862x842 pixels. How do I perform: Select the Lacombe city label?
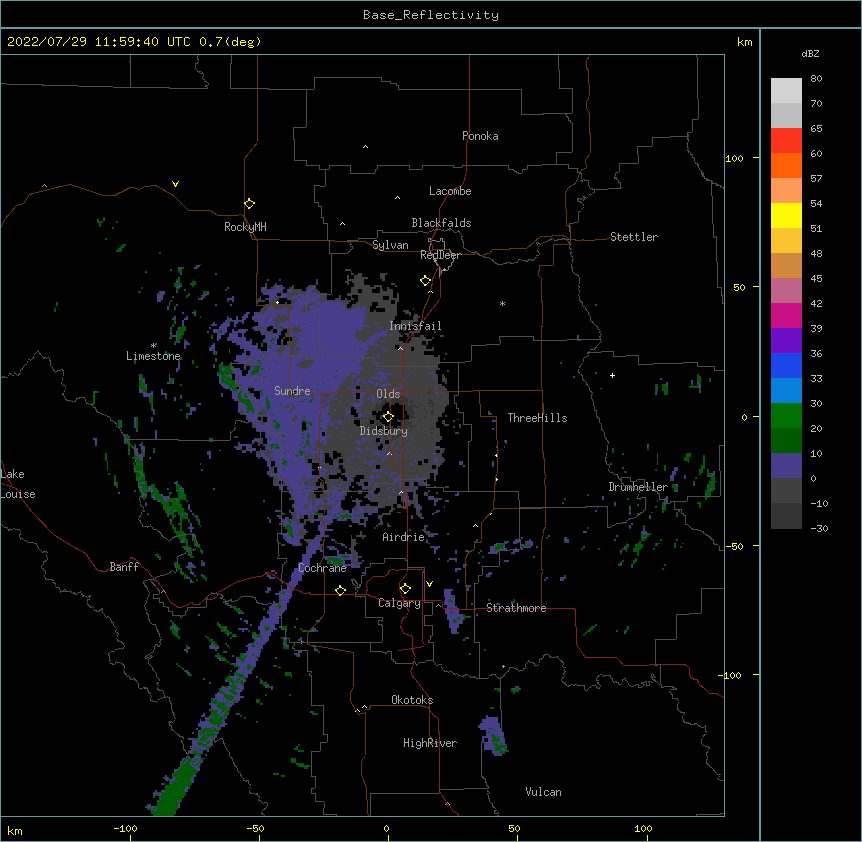tap(450, 191)
